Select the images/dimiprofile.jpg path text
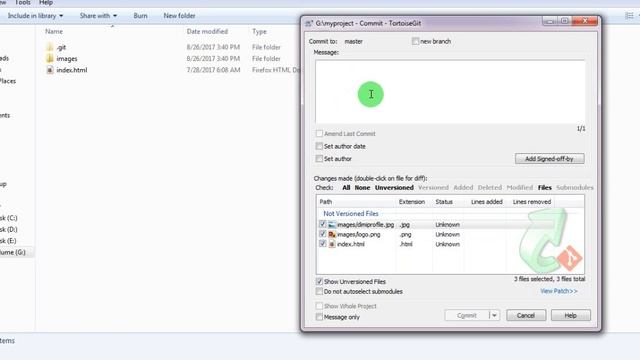The height and width of the screenshot is (360, 640). click(x=365, y=224)
